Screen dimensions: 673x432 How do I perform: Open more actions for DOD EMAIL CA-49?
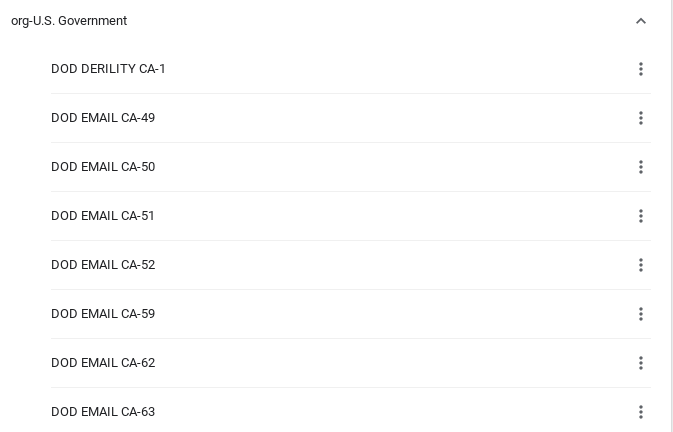pos(641,118)
